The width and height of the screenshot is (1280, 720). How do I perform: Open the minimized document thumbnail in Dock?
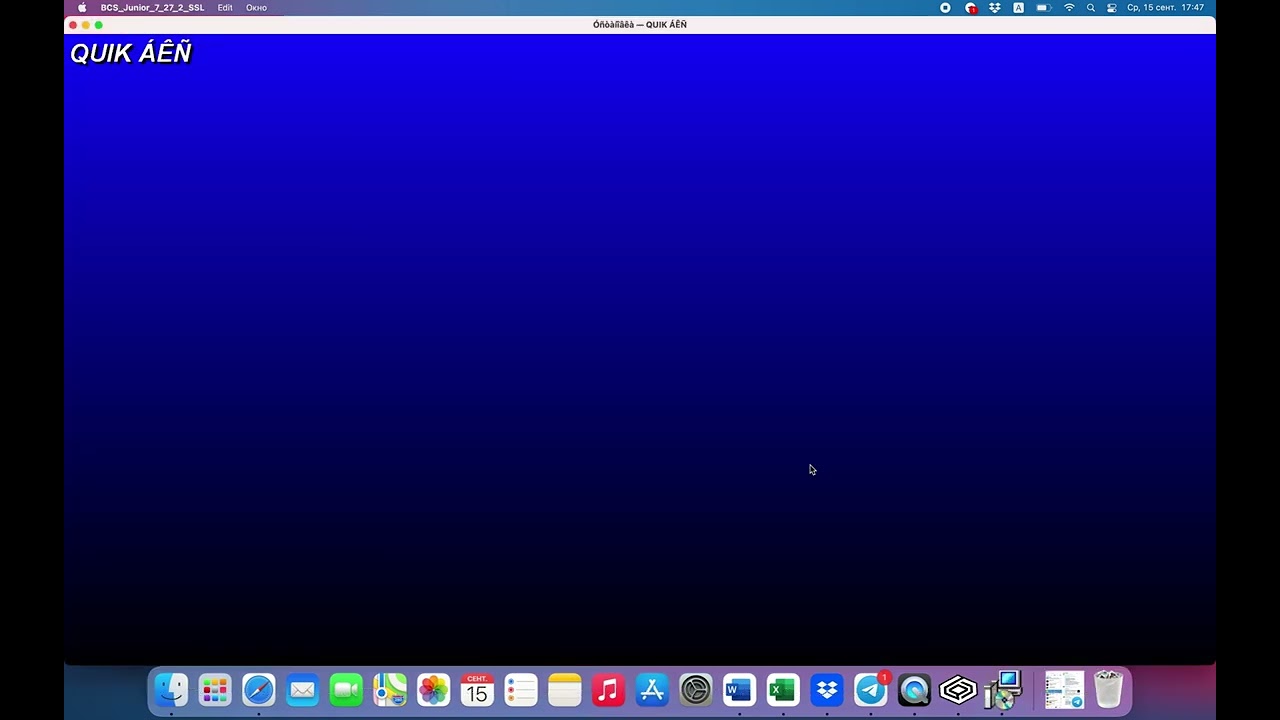click(x=1064, y=690)
